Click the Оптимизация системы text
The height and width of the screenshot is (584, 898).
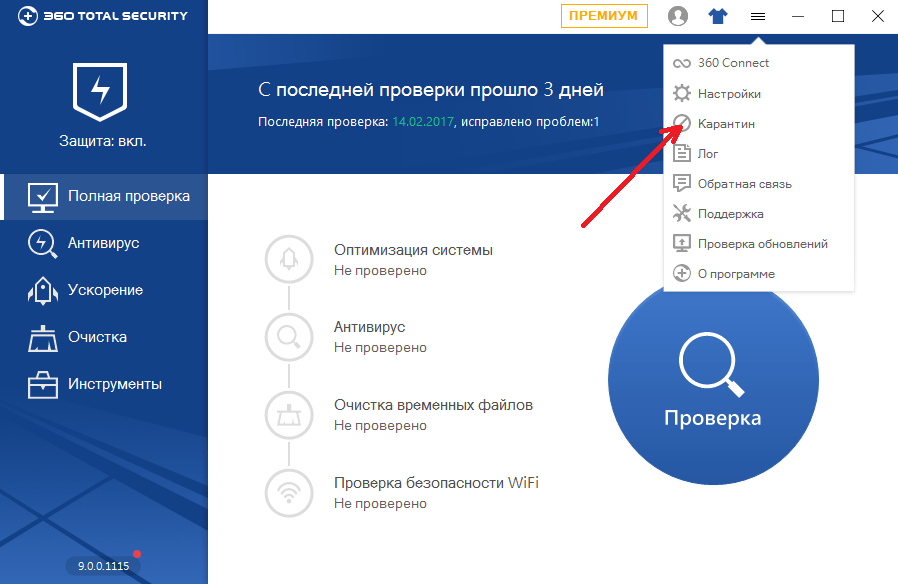pos(413,250)
